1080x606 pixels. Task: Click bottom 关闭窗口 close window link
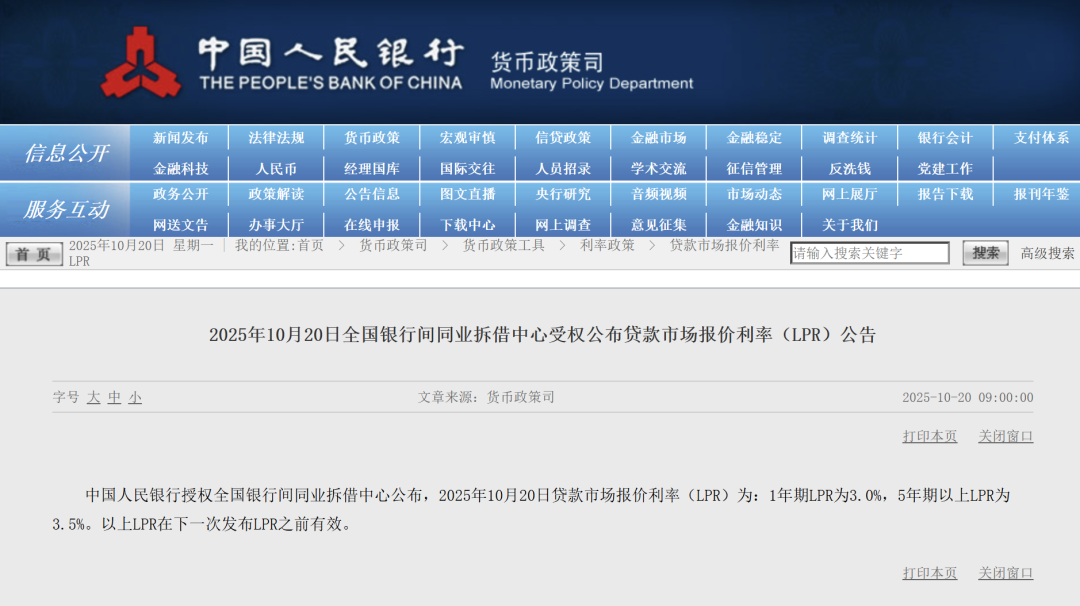1006,573
